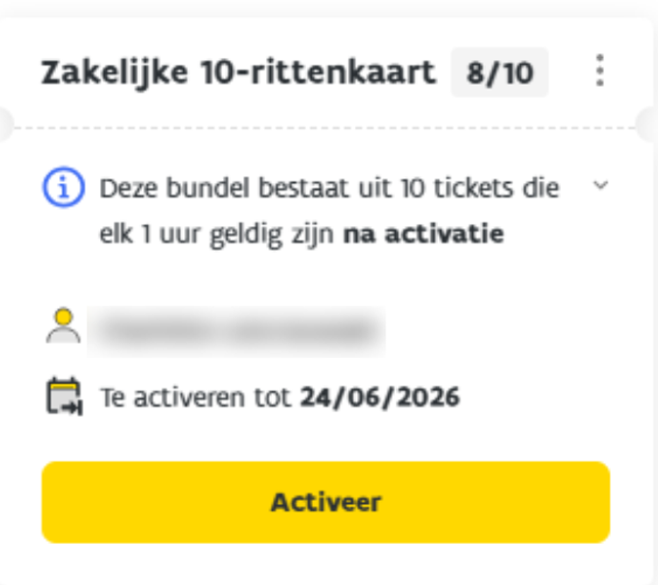Viewport: 658px width, 585px height.
Task: Click the "Te activeren tot" label
Action: (197, 397)
